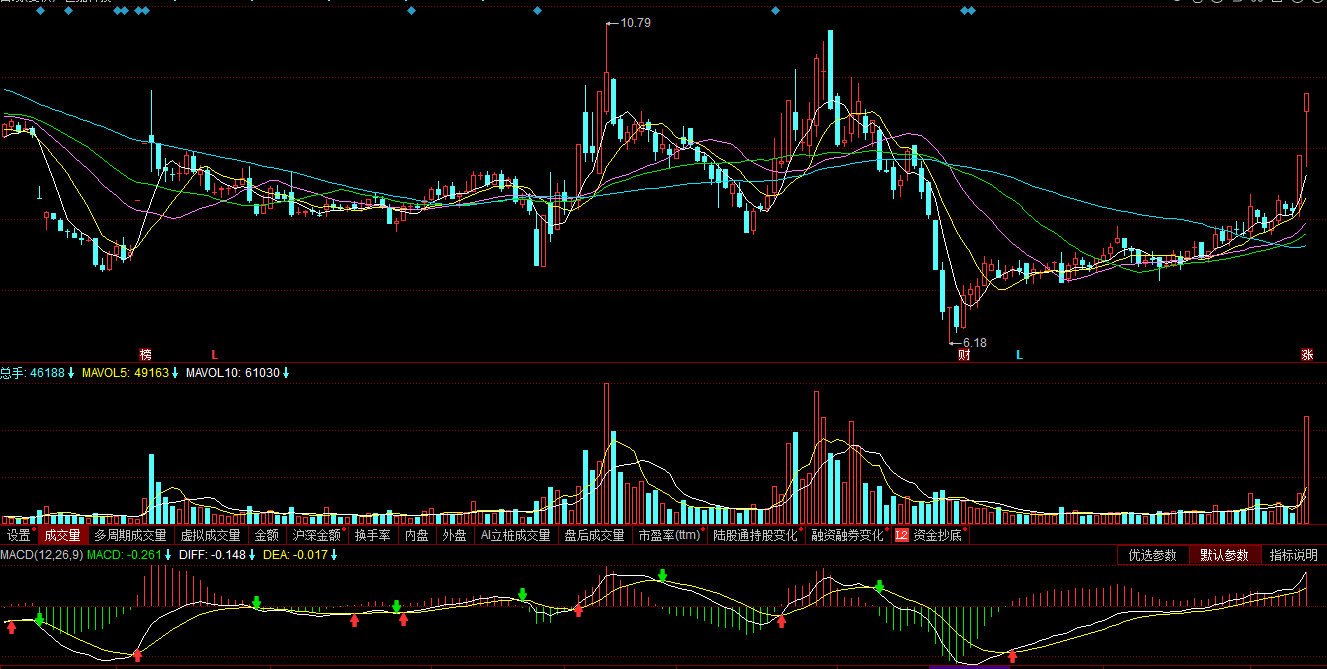Select the 盘后成交量 tab
Viewport: 1327px width, 669px height.
[594, 536]
